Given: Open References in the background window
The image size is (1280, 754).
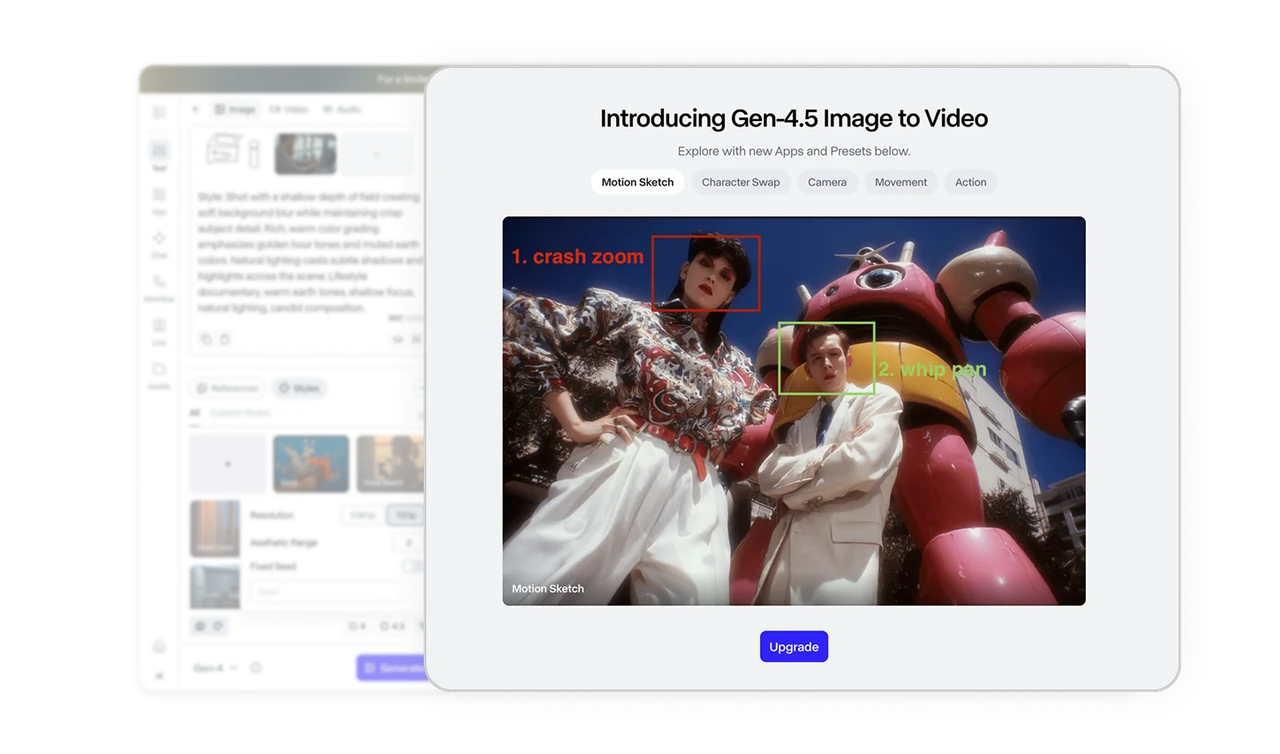Looking at the screenshot, I should click(x=228, y=388).
